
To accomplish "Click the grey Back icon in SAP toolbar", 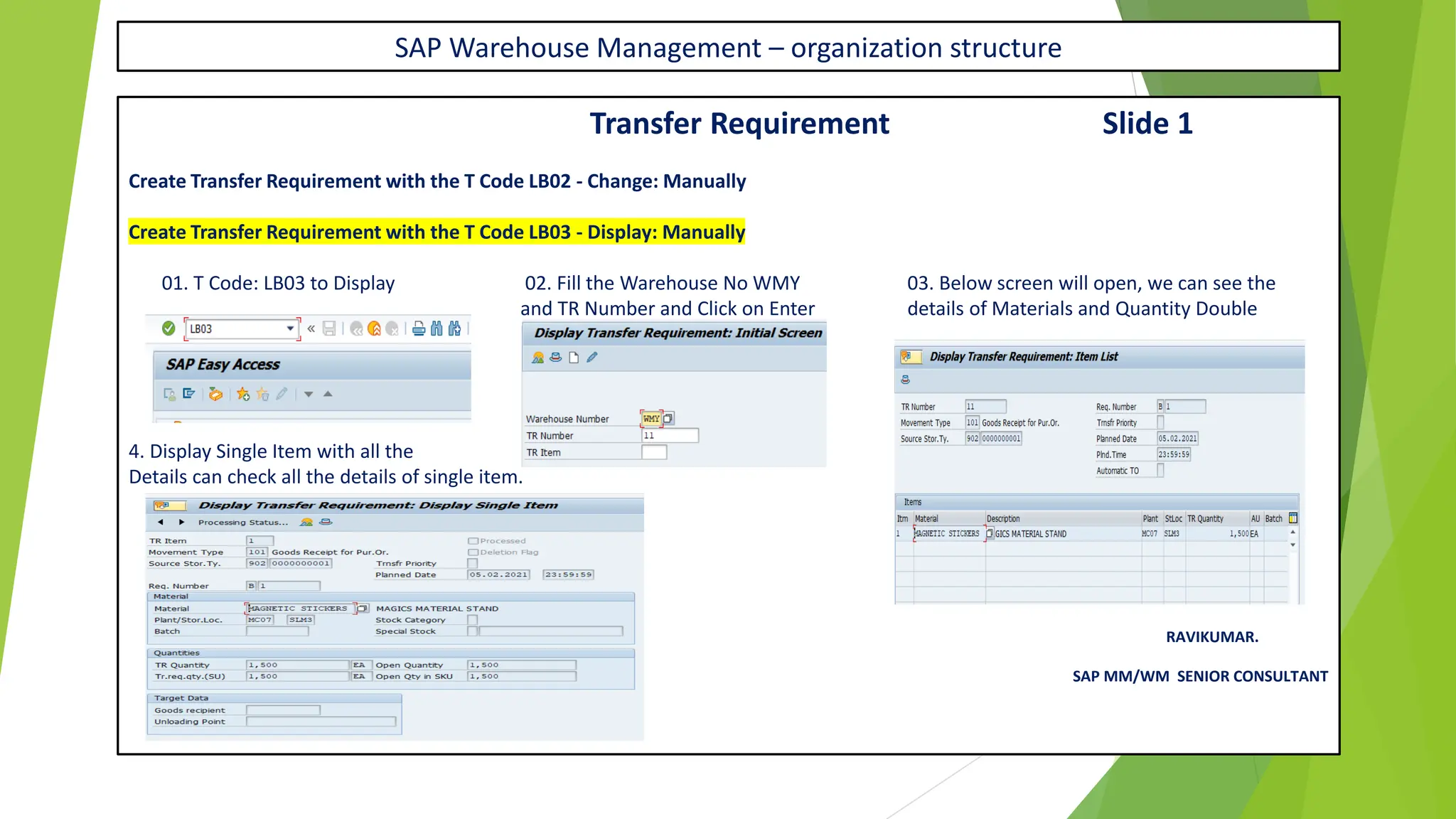I will pos(357,328).
